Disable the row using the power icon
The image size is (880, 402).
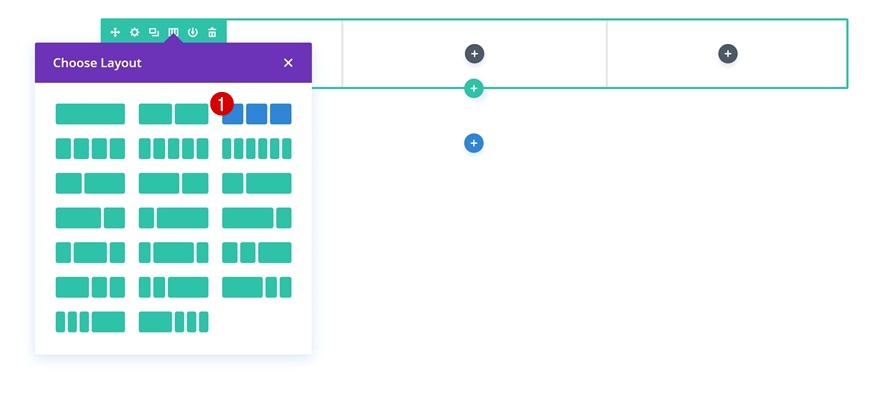[x=193, y=32]
